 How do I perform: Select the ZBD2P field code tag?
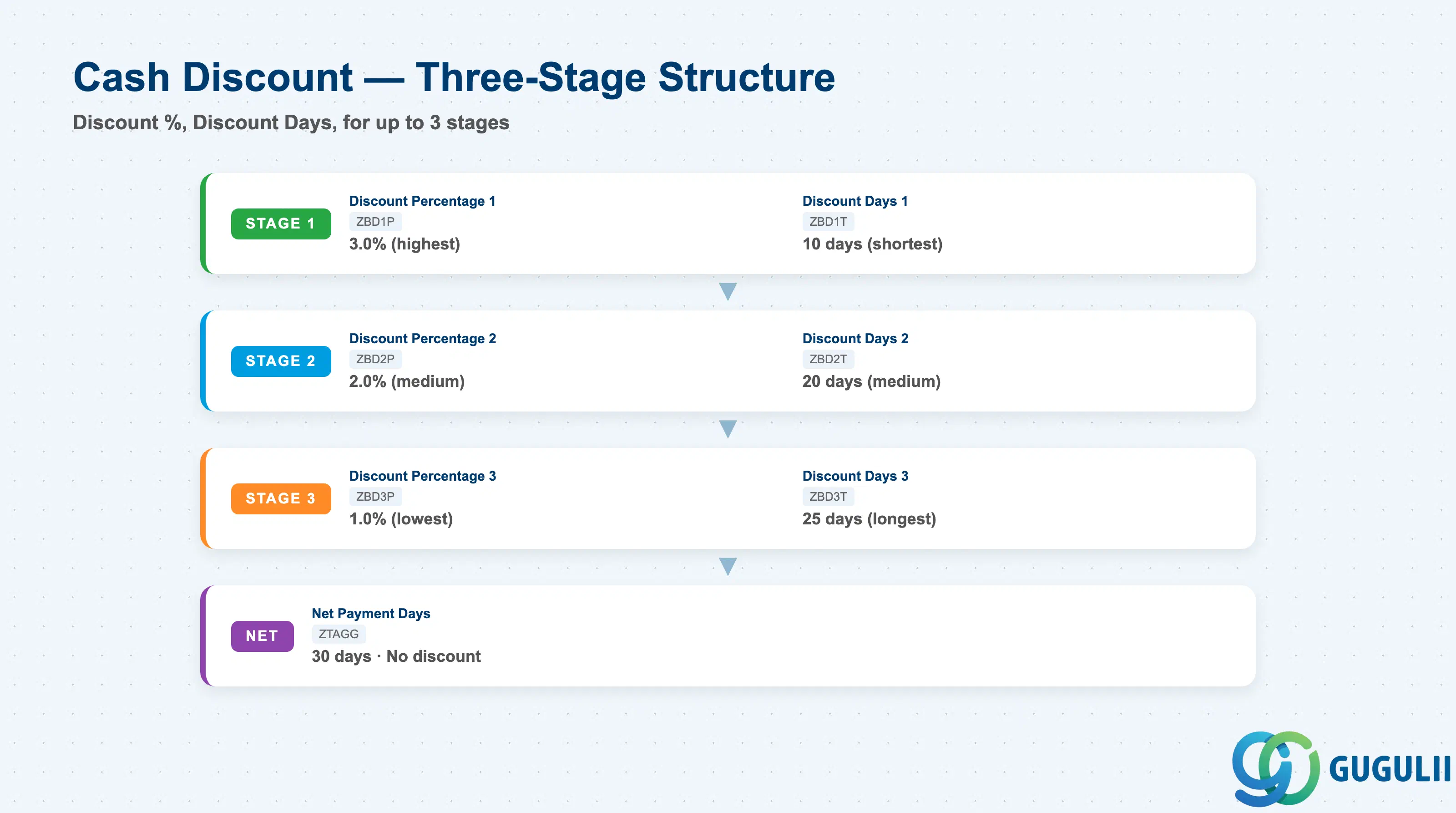coord(375,359)
